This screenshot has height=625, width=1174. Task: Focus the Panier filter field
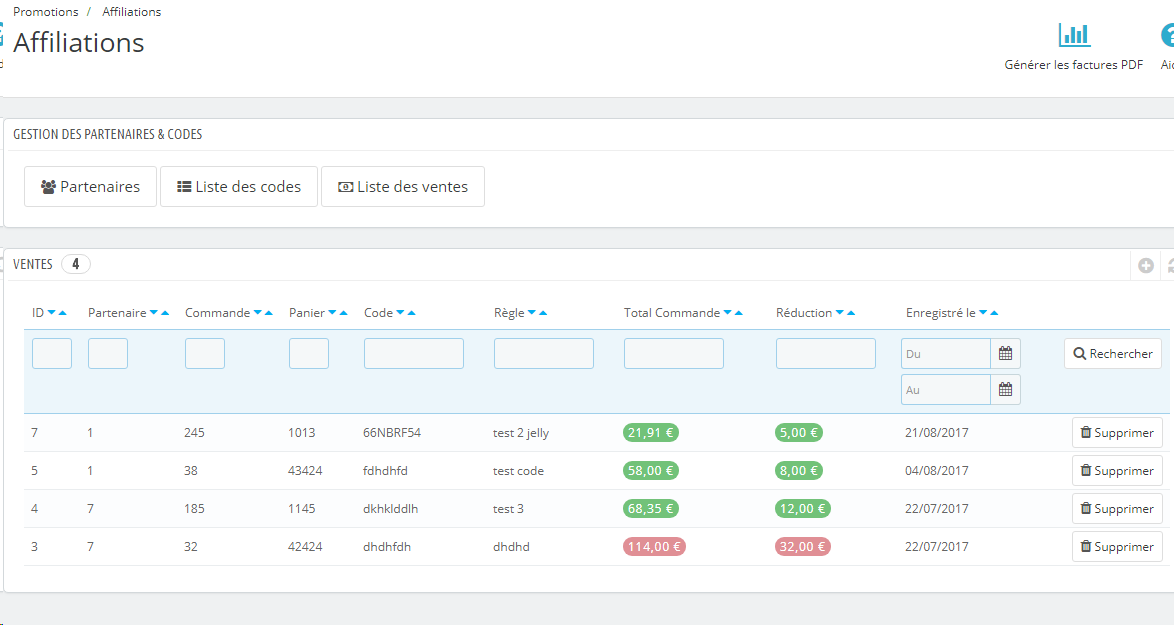click(309, 353)
